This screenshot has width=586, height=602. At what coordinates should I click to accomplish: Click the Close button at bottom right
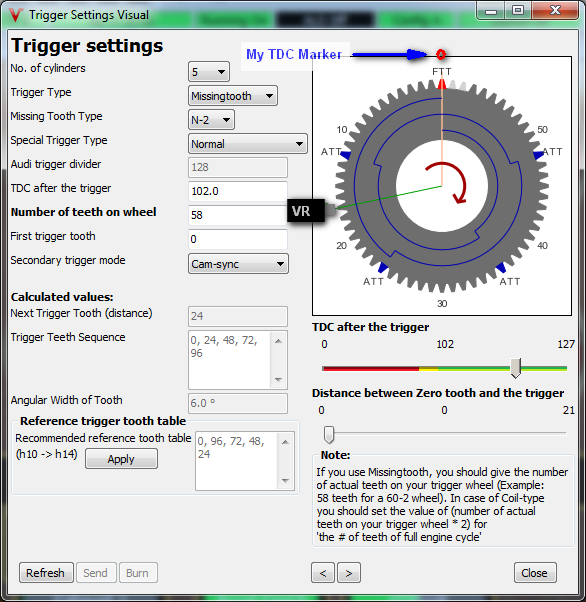click(x=535, y=573)
